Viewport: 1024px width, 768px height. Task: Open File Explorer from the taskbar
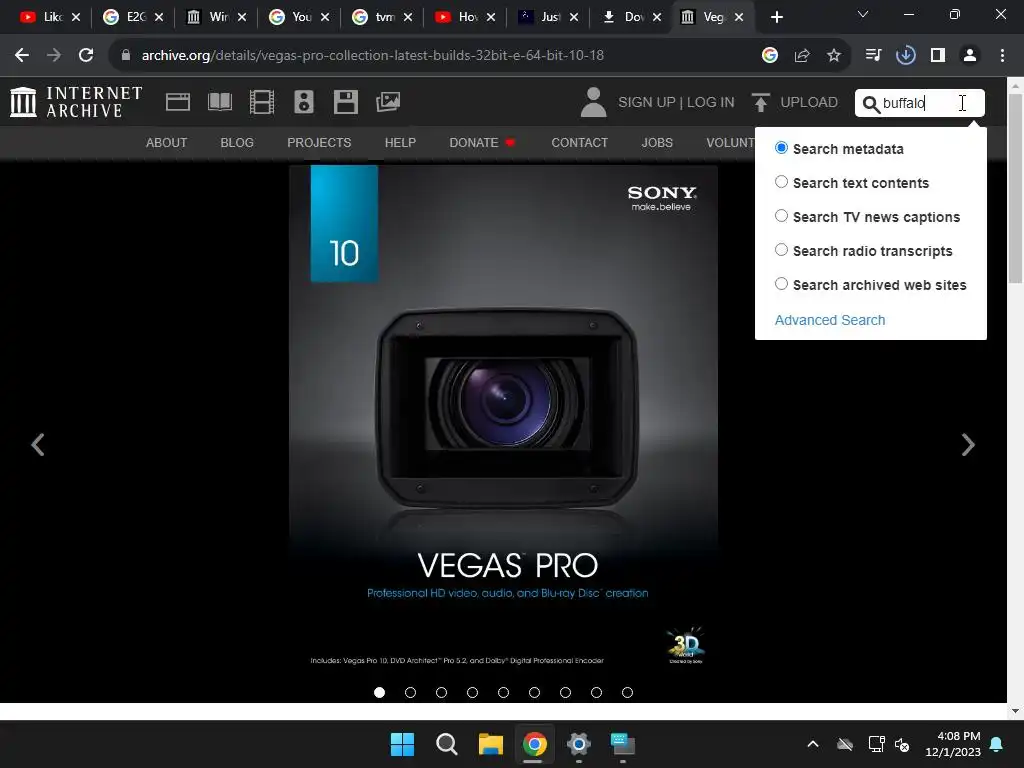(490, 744)
